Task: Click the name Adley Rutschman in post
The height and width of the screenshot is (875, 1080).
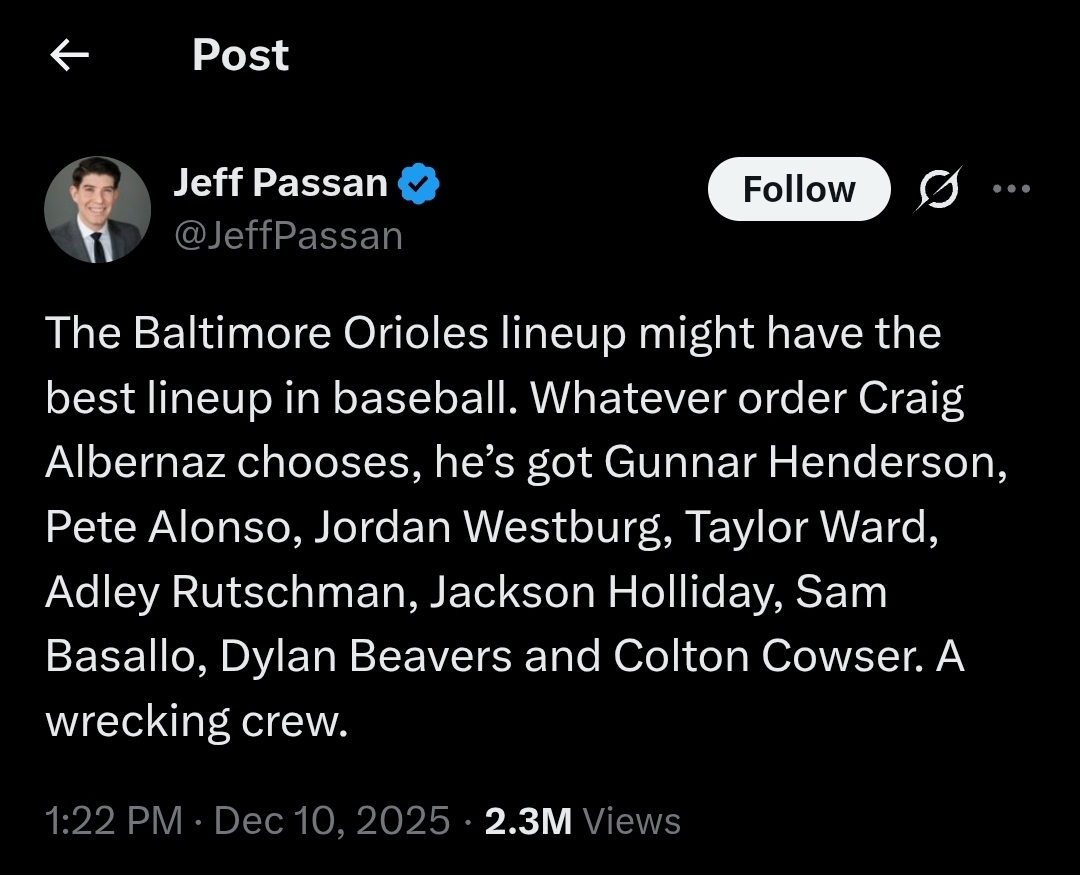Action: [x=225, y=592]
